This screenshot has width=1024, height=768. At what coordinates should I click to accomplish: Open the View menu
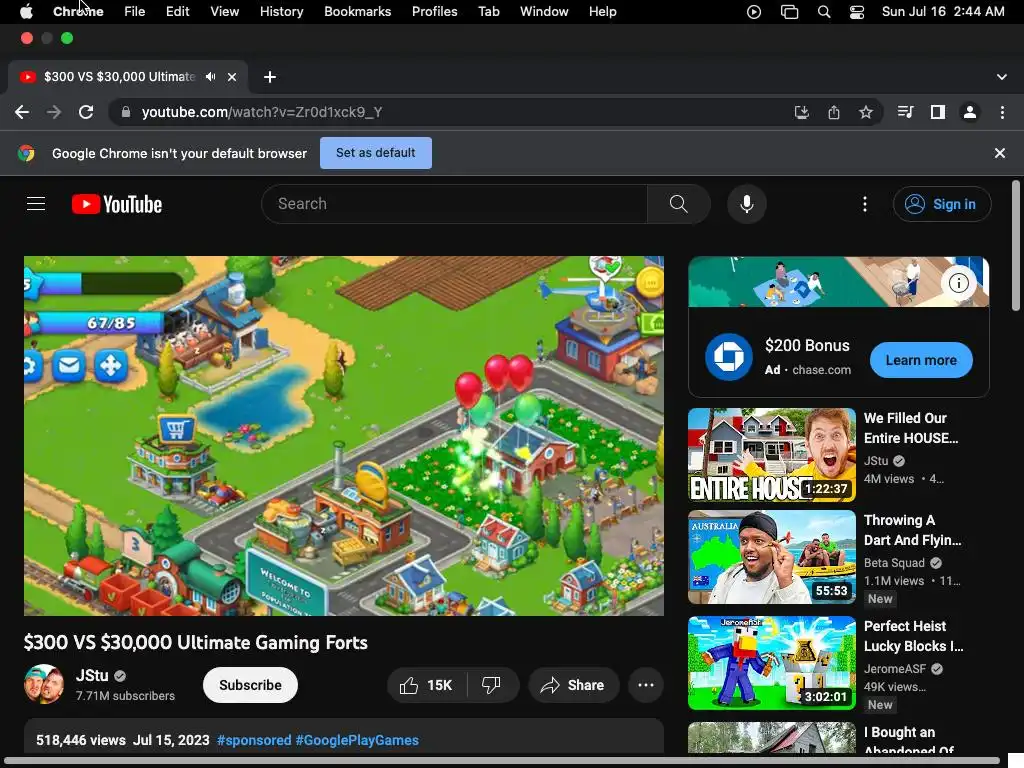tap(225, 12)
